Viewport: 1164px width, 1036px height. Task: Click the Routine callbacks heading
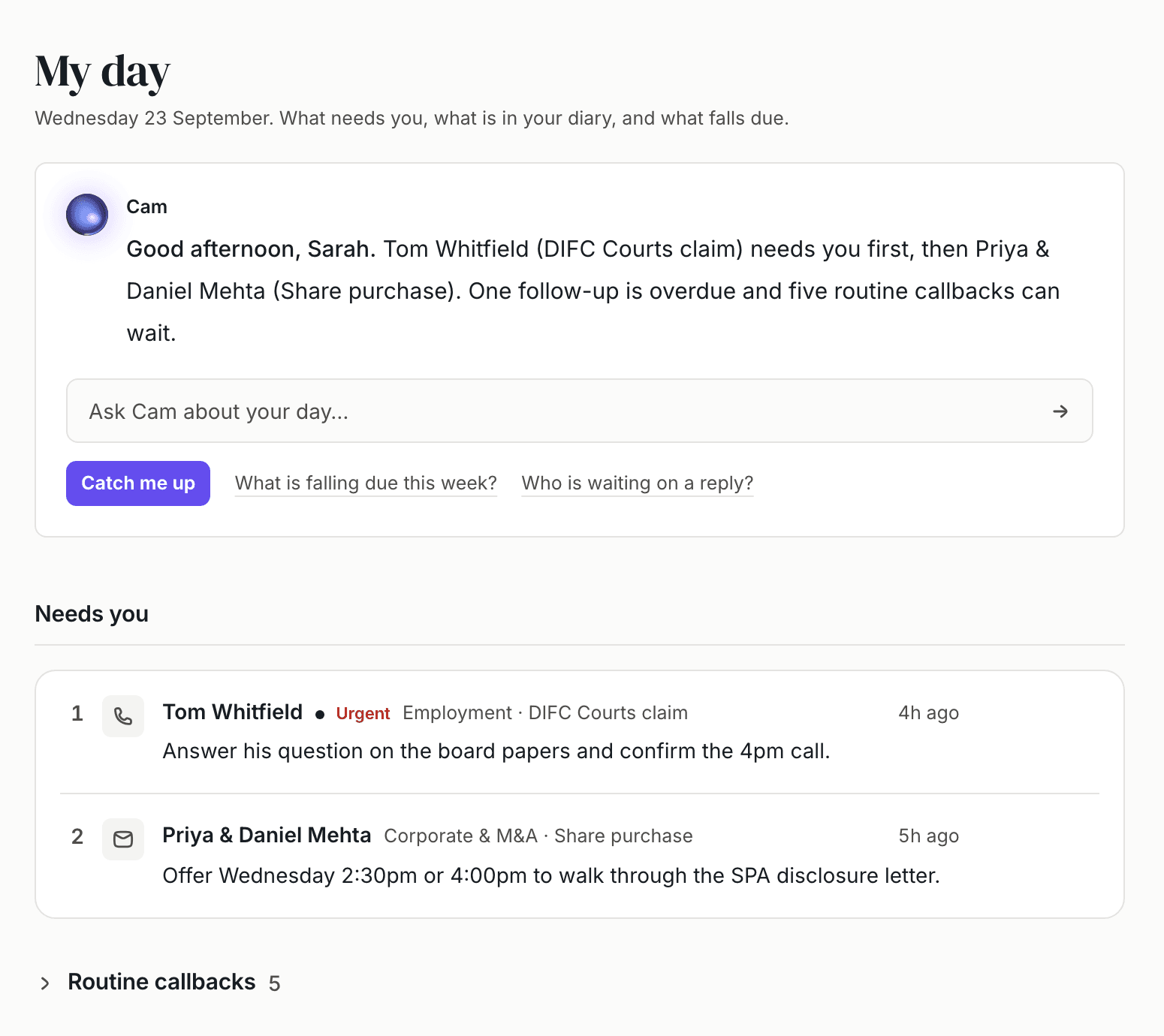(x=161, y=982)
